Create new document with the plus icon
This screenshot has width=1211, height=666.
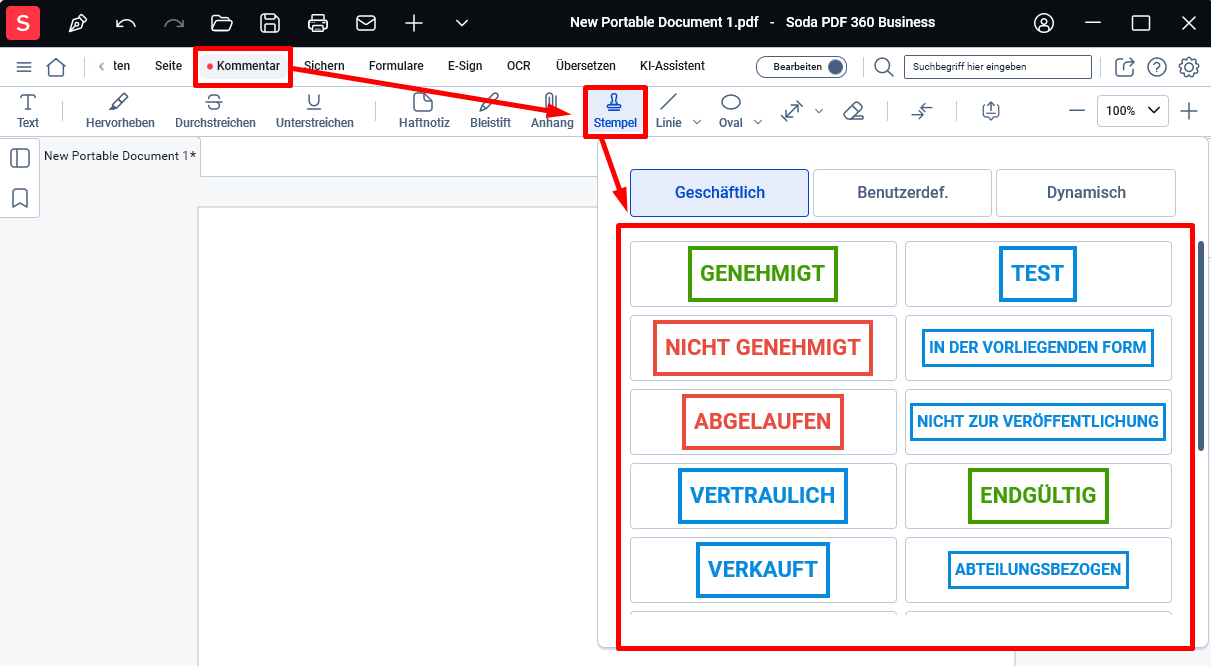coord(414,22)
